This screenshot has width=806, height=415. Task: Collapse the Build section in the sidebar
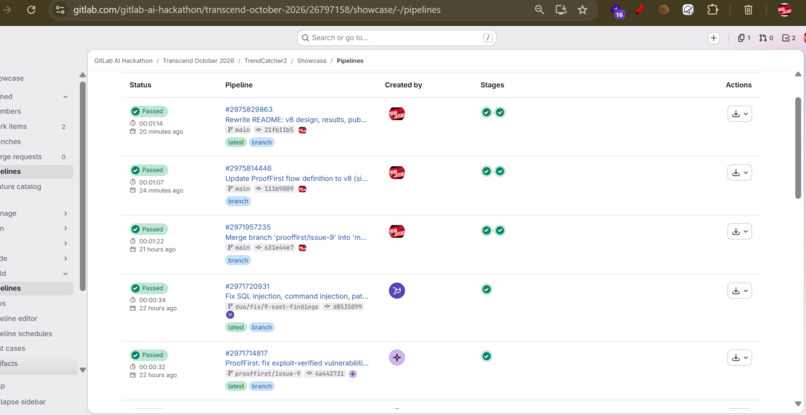(x=65, y=274)
